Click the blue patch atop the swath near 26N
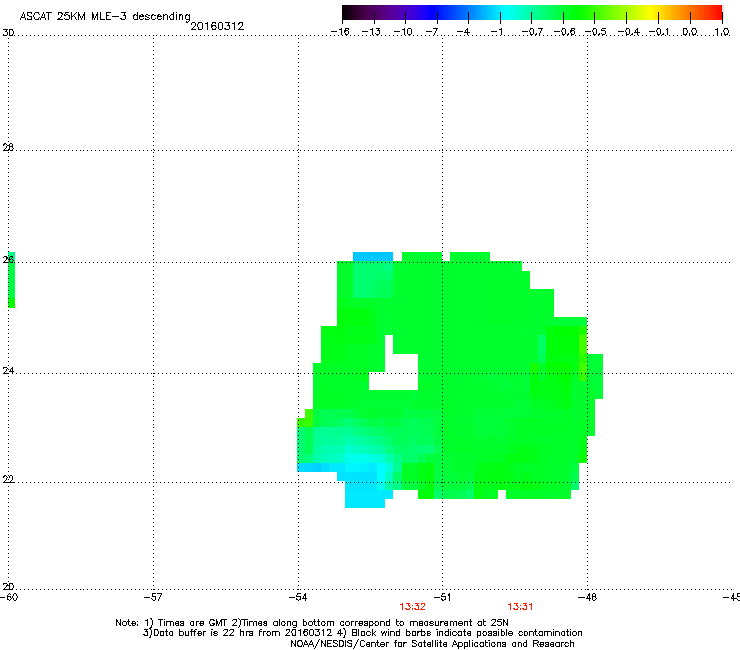The height and width of the screenshot is (650, 740). [x=373, y=257]
